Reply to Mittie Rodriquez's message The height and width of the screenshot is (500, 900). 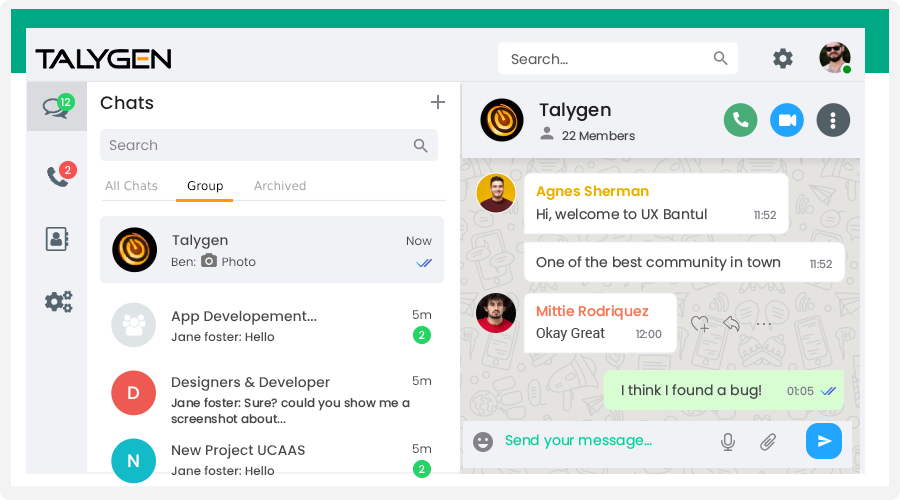coord(731,324)
